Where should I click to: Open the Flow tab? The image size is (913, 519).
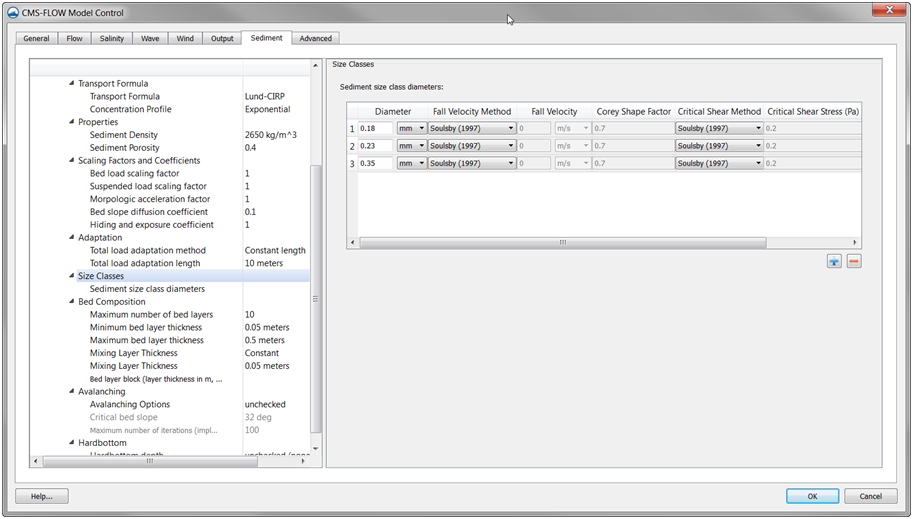point(75,38)
